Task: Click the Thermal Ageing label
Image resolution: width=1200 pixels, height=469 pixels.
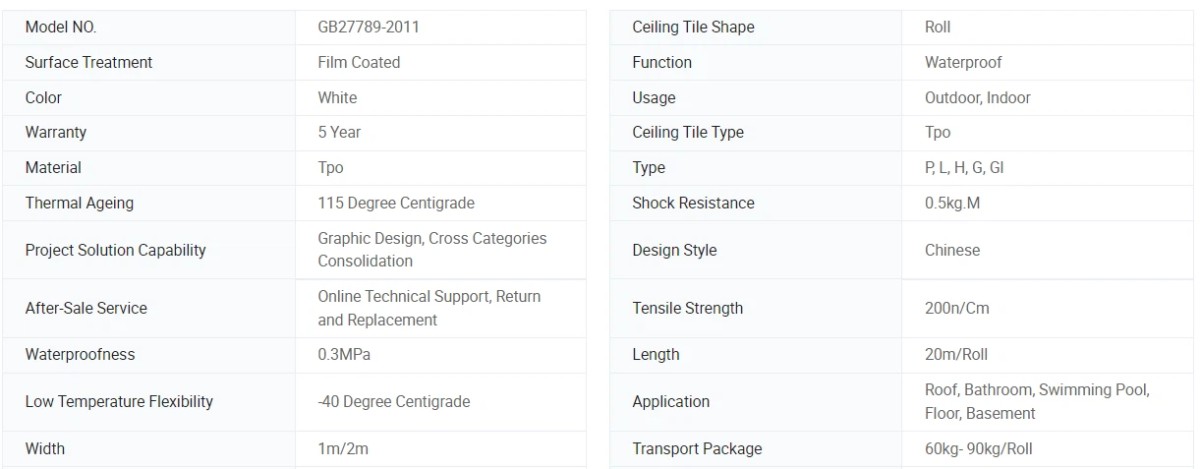Action: 79,203
